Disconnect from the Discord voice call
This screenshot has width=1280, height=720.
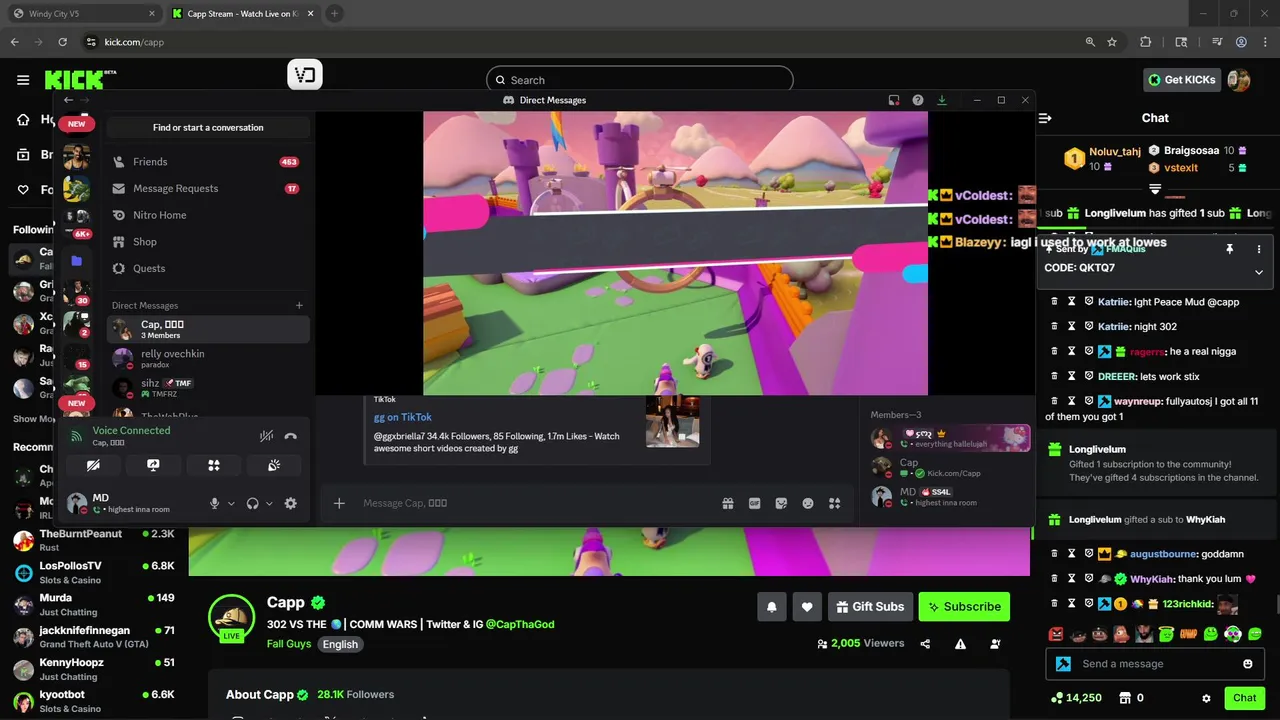coord(291,436)
